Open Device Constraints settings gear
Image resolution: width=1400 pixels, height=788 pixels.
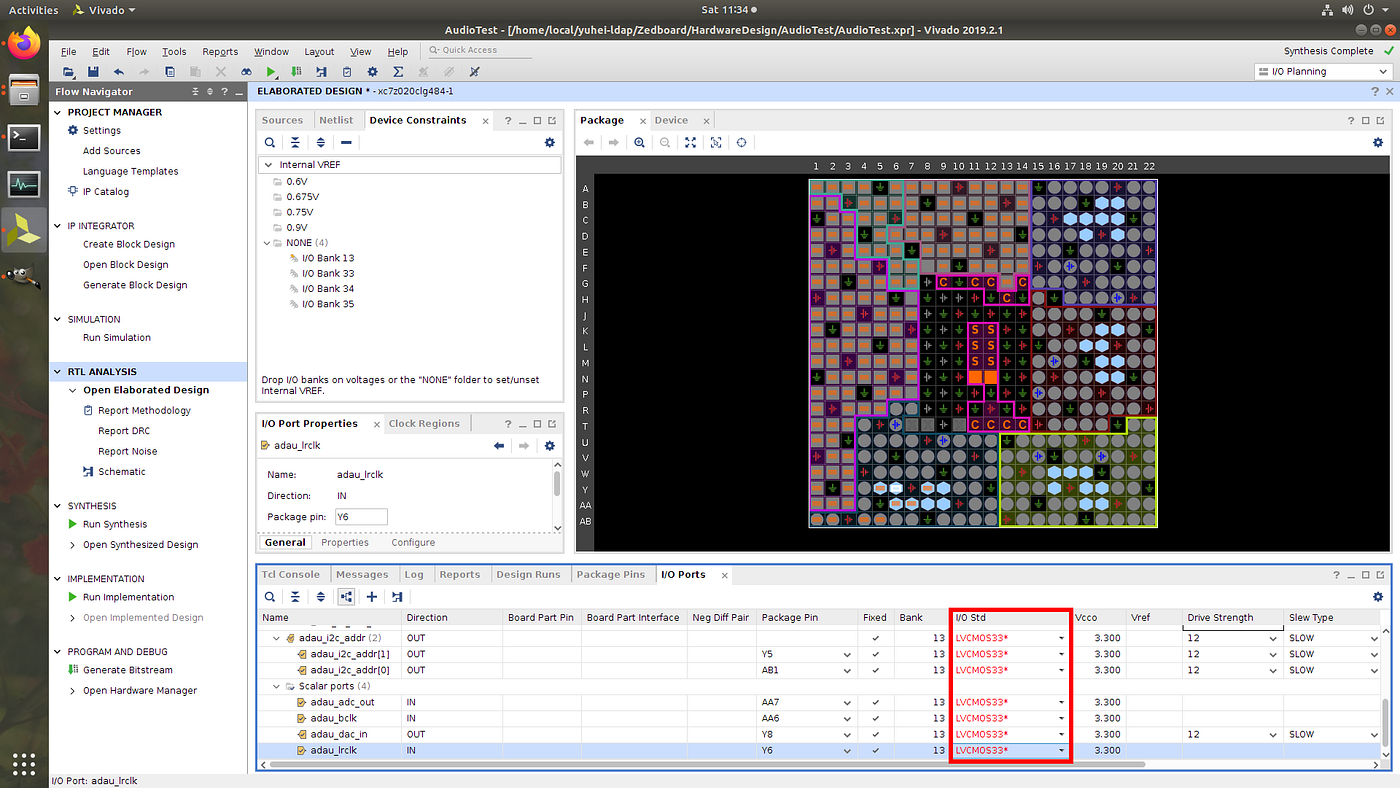coord(549,143)
